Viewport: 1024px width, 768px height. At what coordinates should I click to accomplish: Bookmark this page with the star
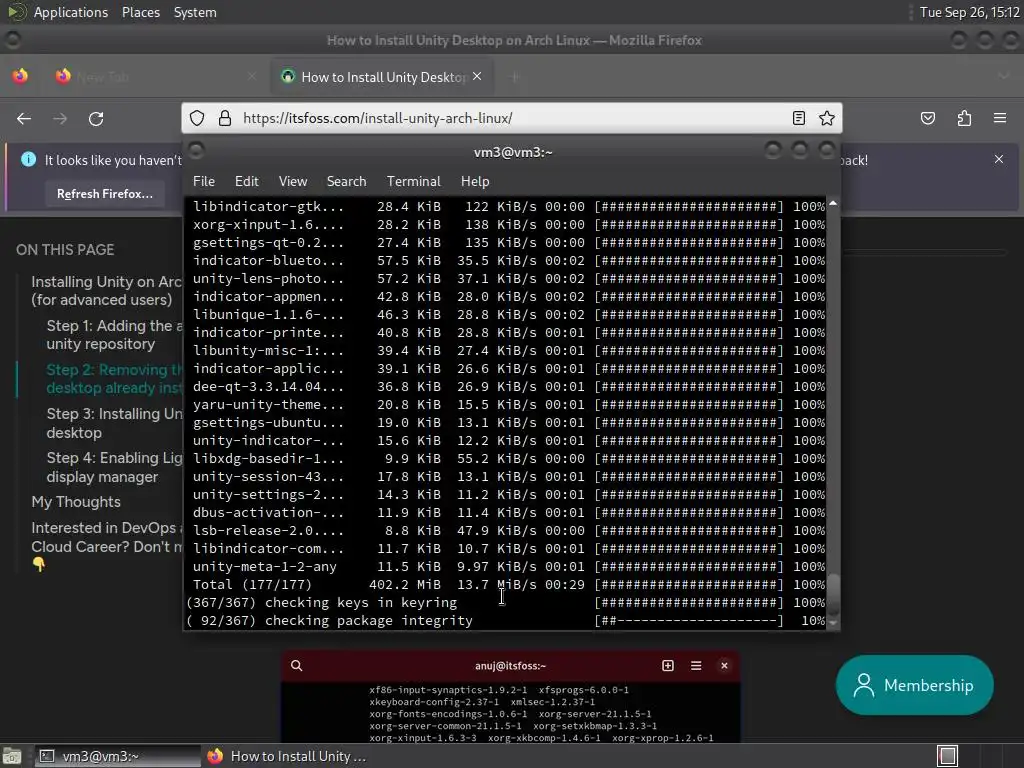[x=827, y=118]
